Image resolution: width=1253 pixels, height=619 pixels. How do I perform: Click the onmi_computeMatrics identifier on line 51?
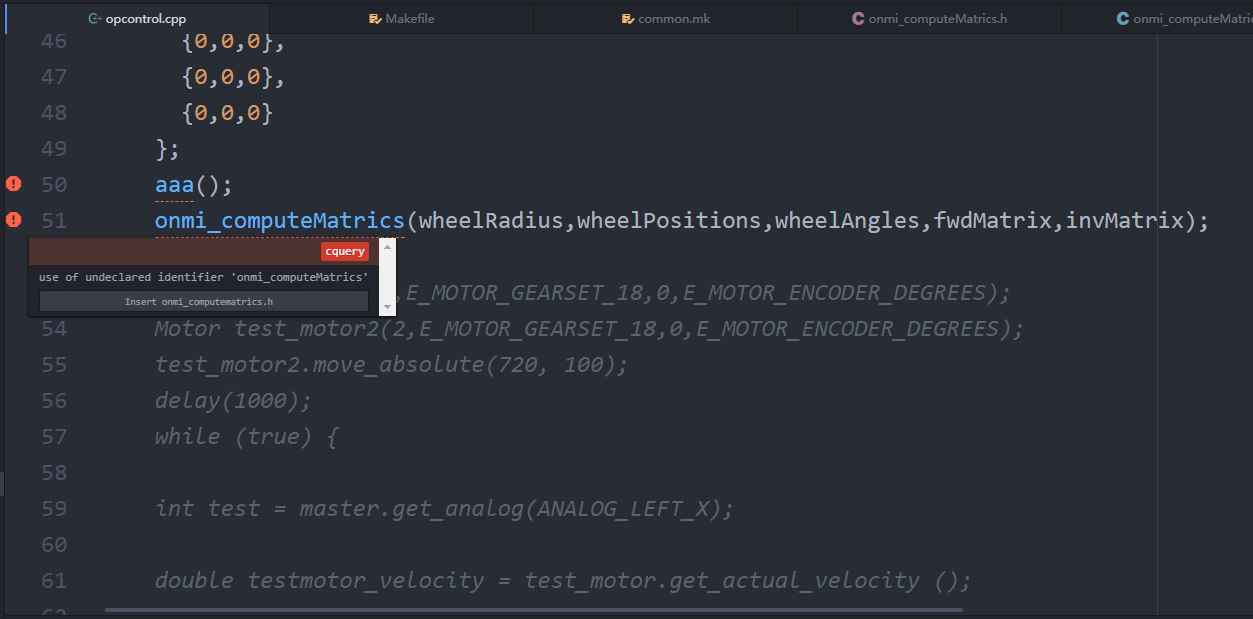coord(280,221)
